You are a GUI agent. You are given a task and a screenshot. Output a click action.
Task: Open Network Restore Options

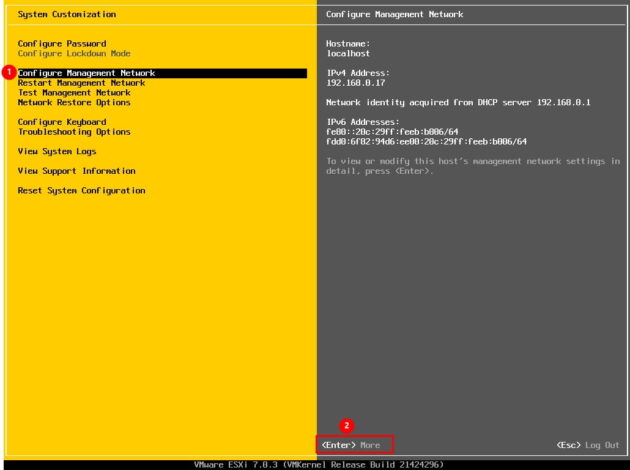pos(74,102)
